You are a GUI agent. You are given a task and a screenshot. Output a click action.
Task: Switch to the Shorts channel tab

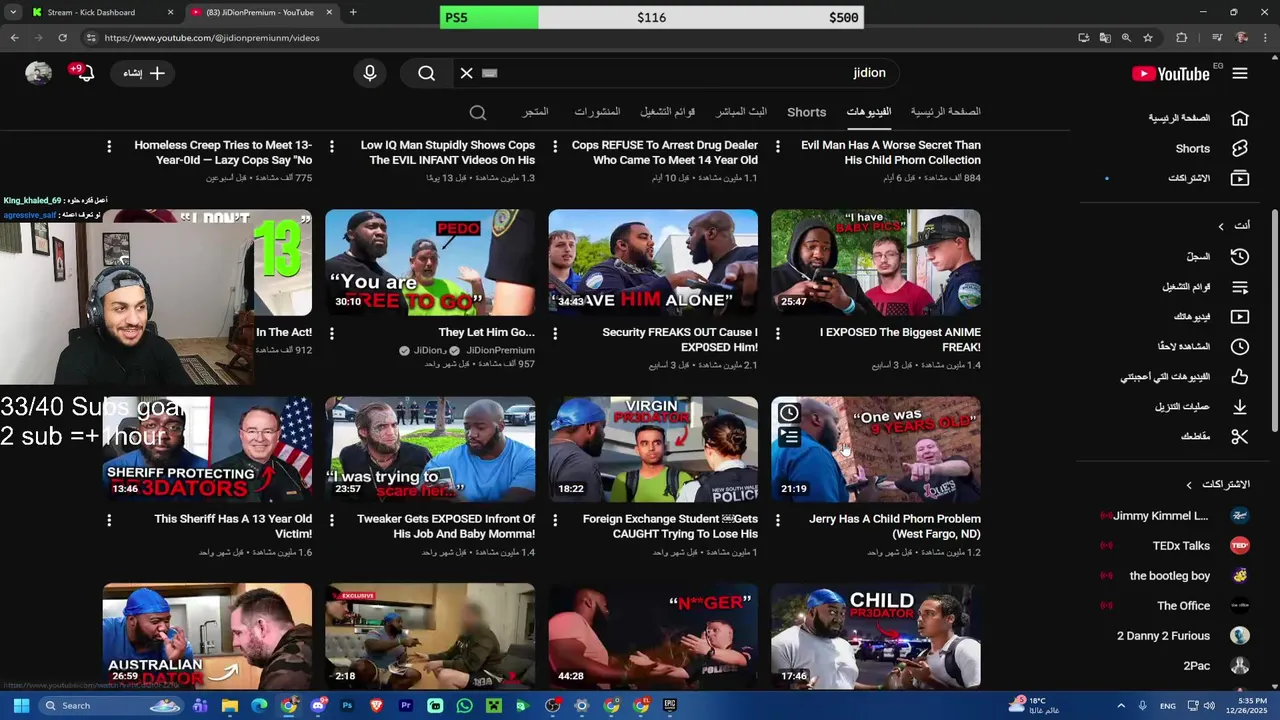pos(806,112)
